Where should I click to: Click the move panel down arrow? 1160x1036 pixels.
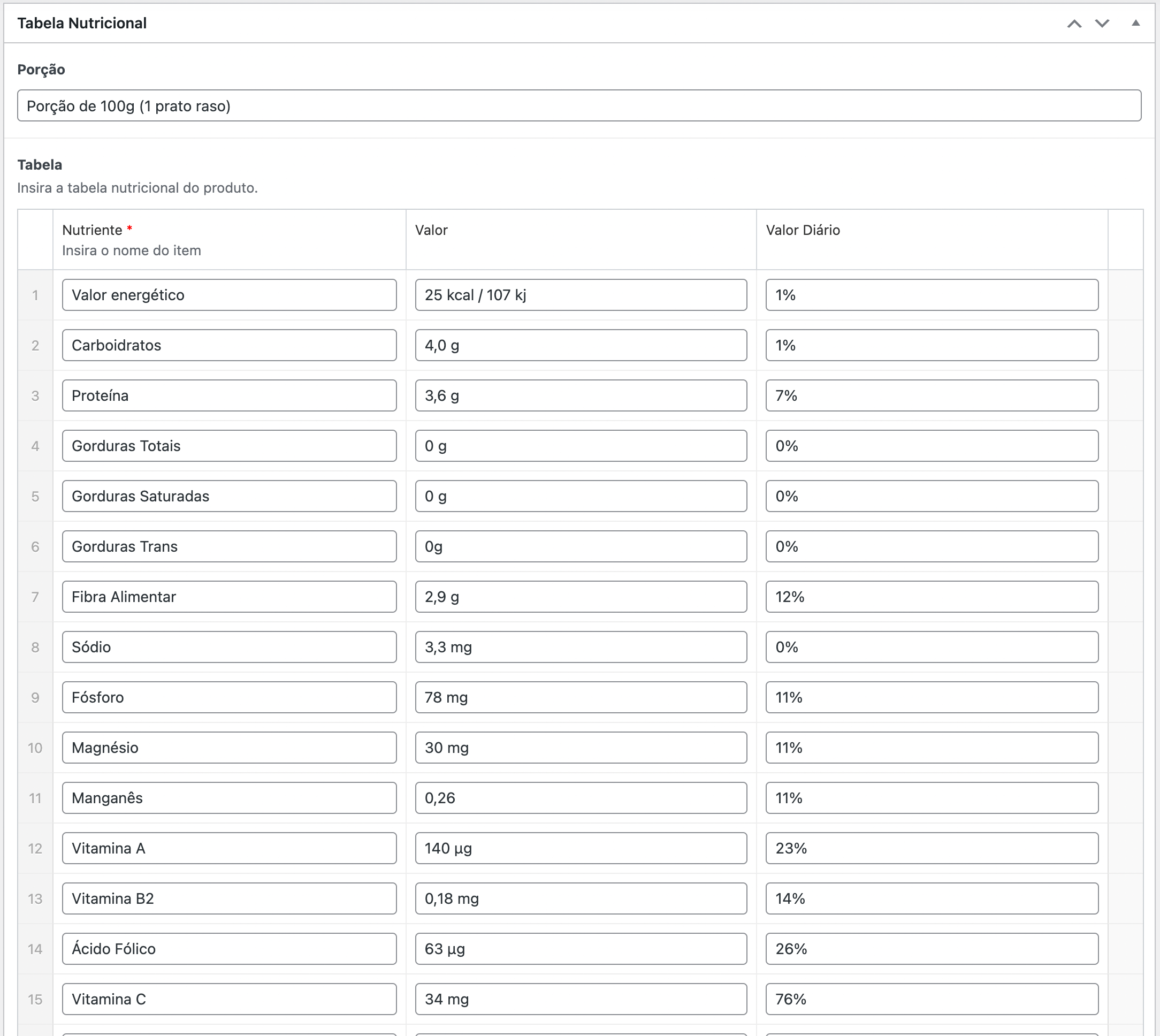point(1102,24)
